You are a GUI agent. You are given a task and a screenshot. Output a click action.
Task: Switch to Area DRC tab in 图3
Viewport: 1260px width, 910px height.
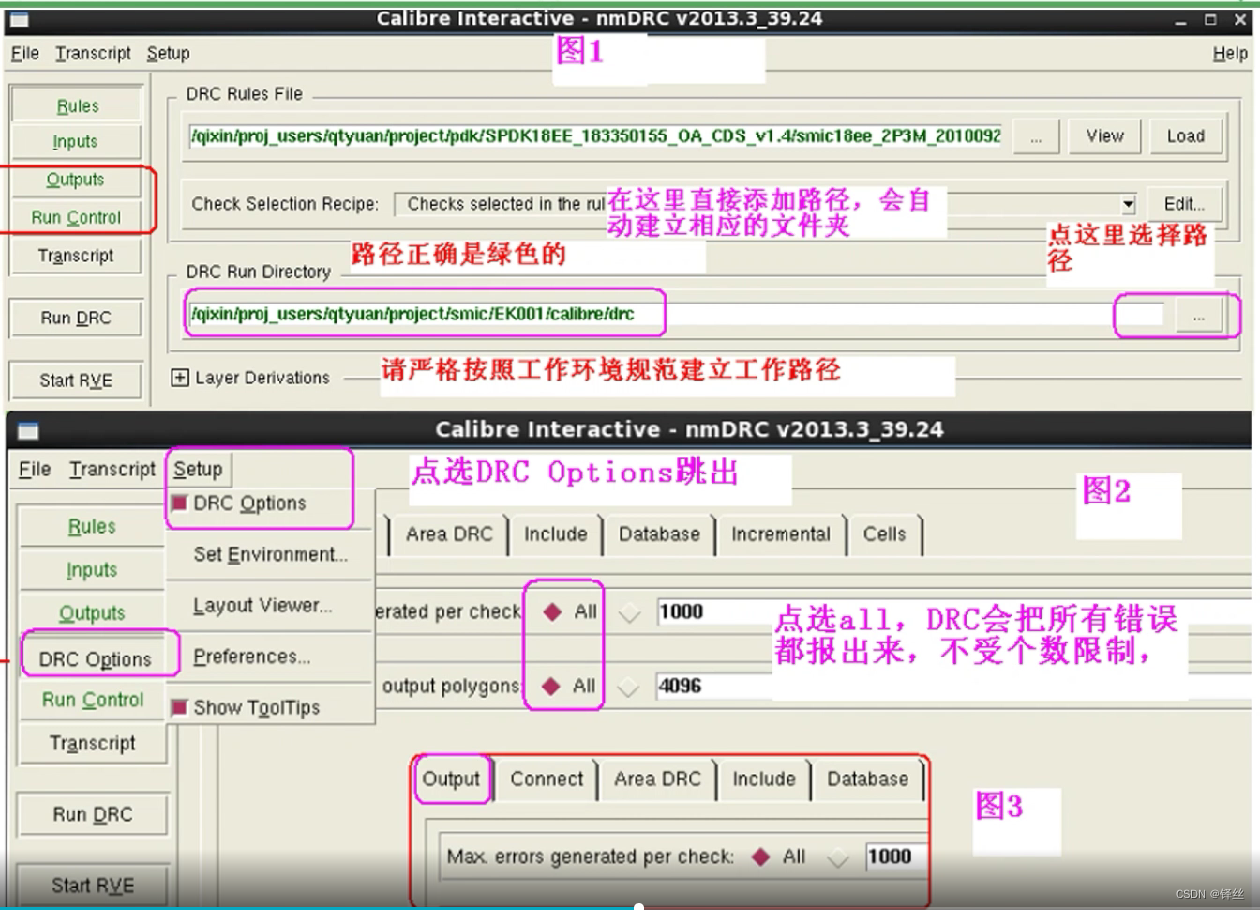click(658, 779)
